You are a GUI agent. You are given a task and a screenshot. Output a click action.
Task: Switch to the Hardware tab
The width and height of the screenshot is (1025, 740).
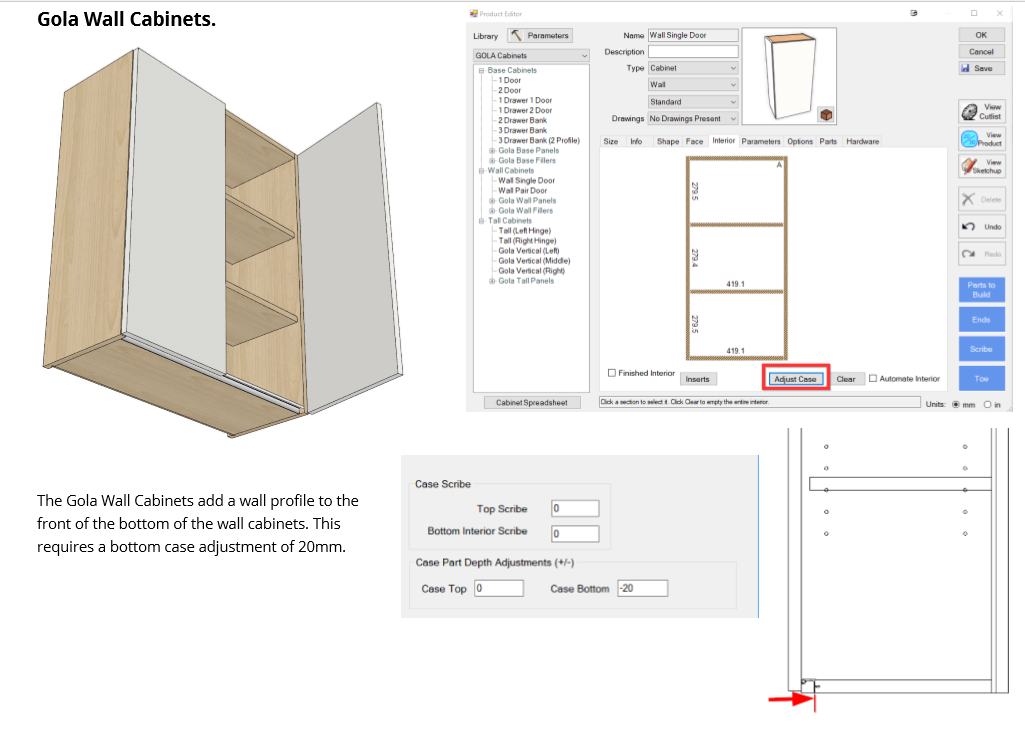[862, 142]
